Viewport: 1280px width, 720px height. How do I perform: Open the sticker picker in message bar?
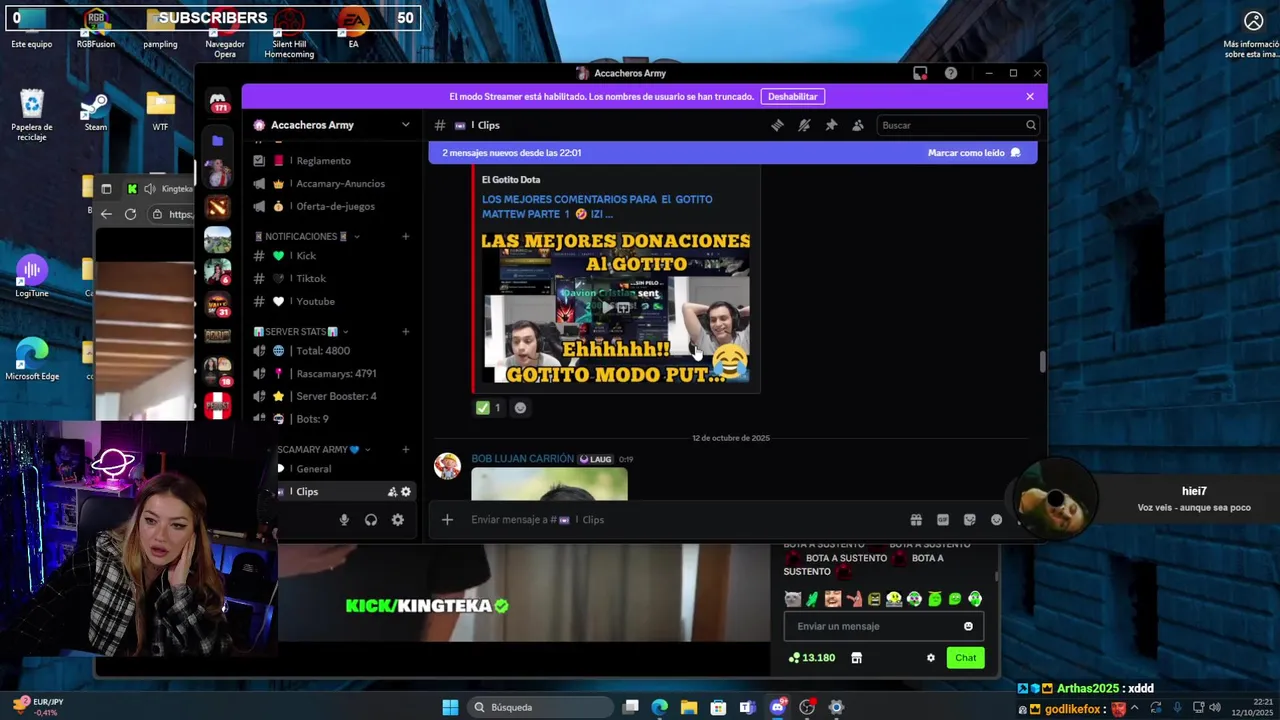(970, 520)
